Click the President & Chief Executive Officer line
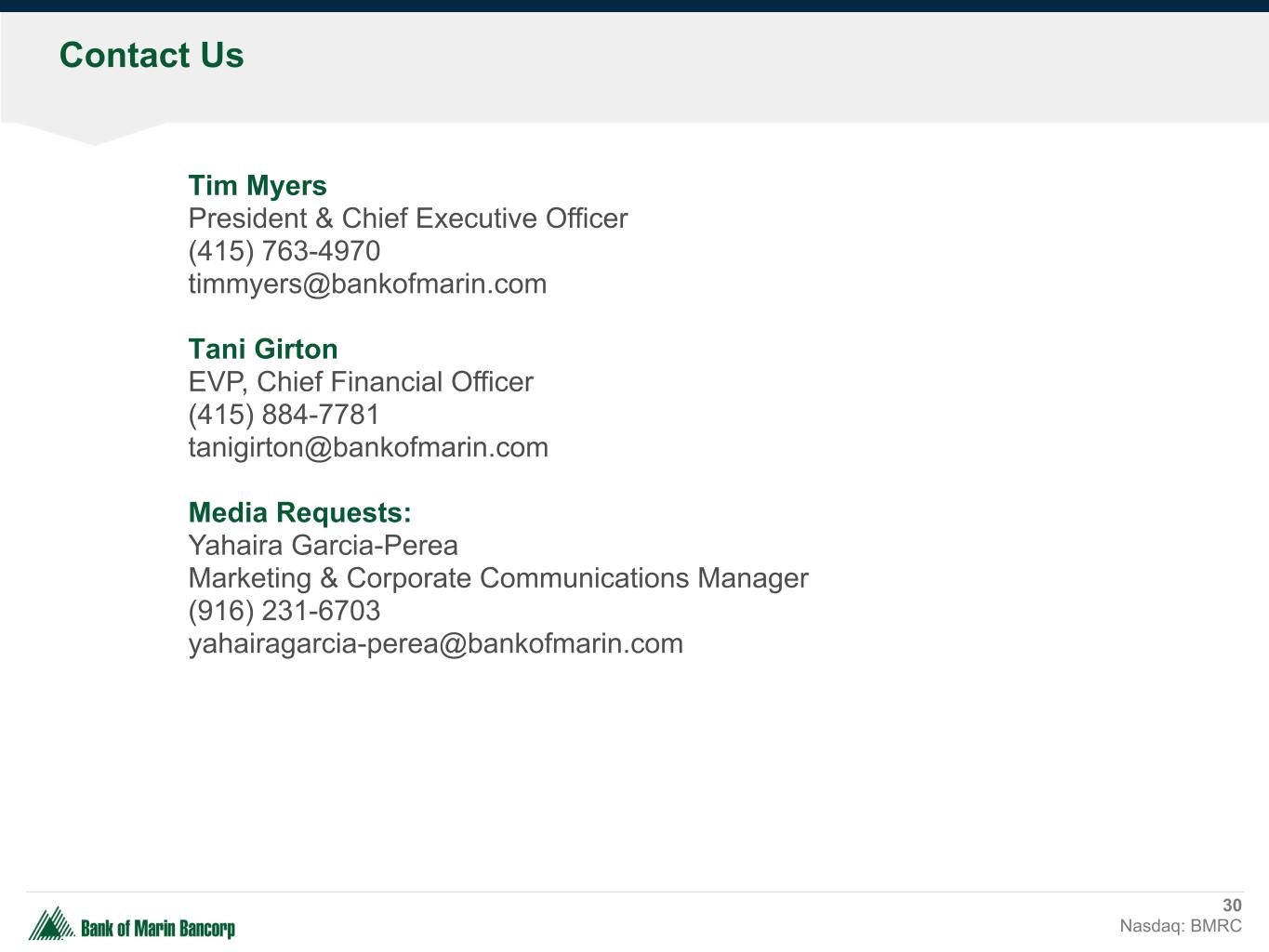The width and height of the screenshot is (1269, 952). (407, 218)
